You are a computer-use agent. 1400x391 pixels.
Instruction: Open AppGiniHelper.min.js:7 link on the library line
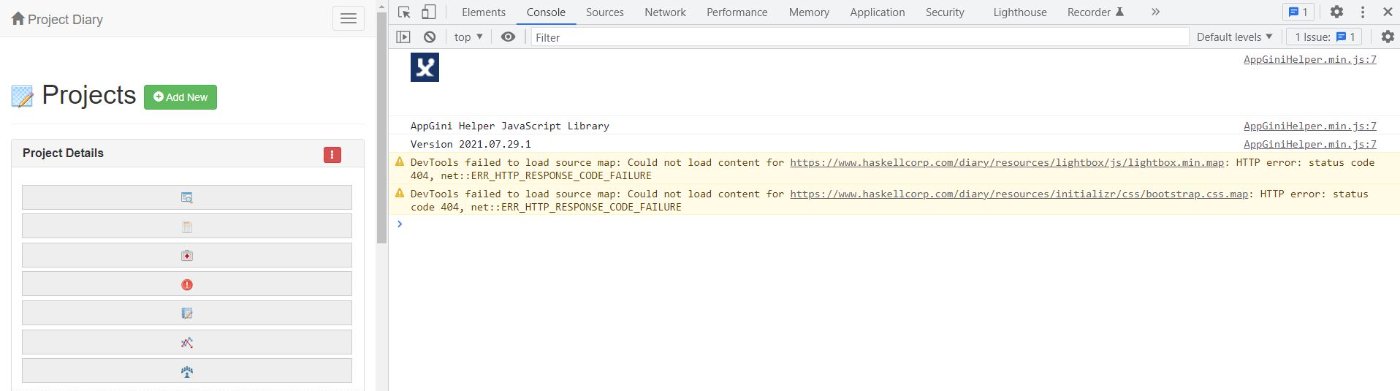pos(1309,126)
